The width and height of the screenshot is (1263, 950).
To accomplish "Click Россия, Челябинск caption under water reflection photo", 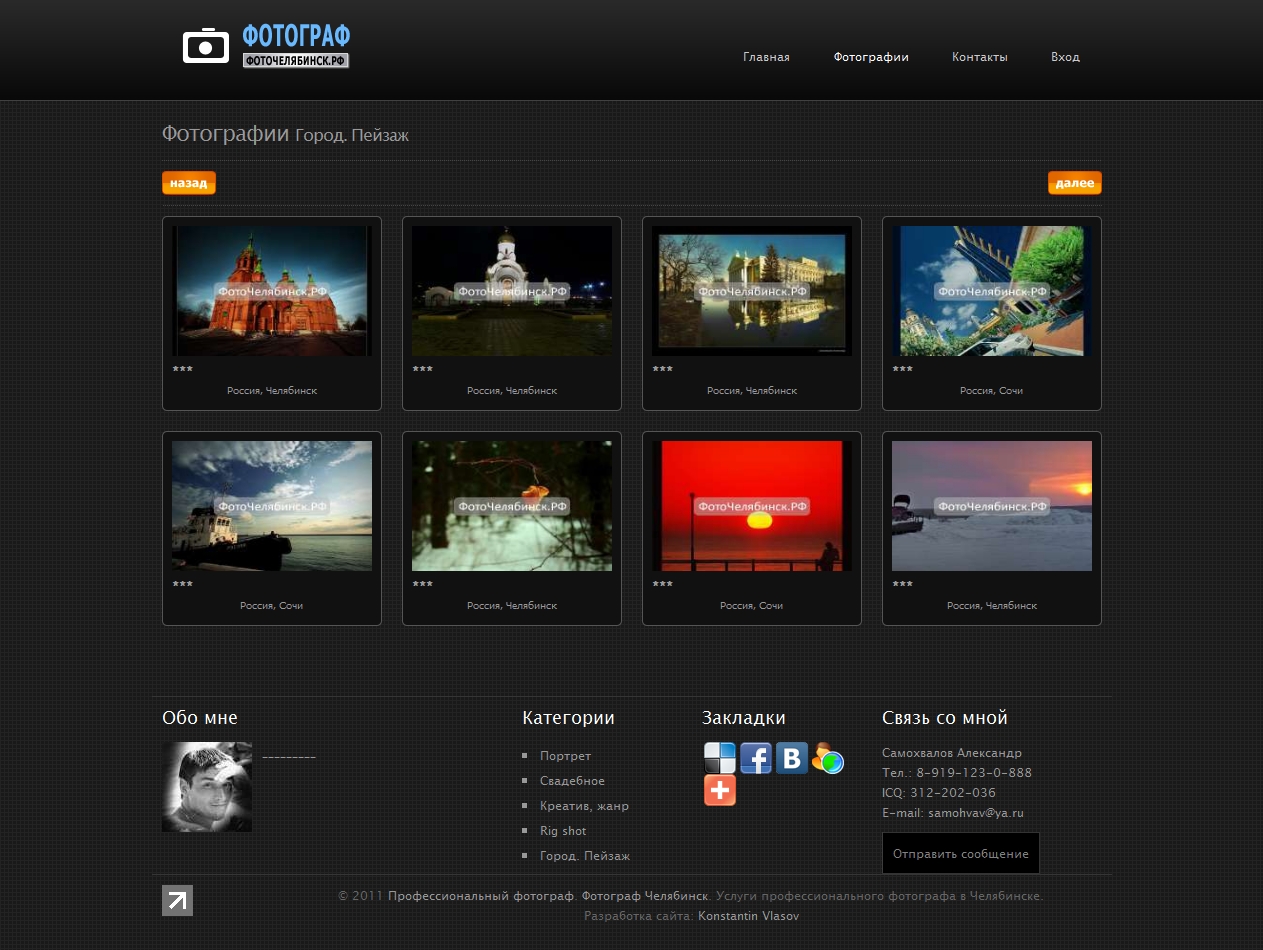I will click(752, 391).
